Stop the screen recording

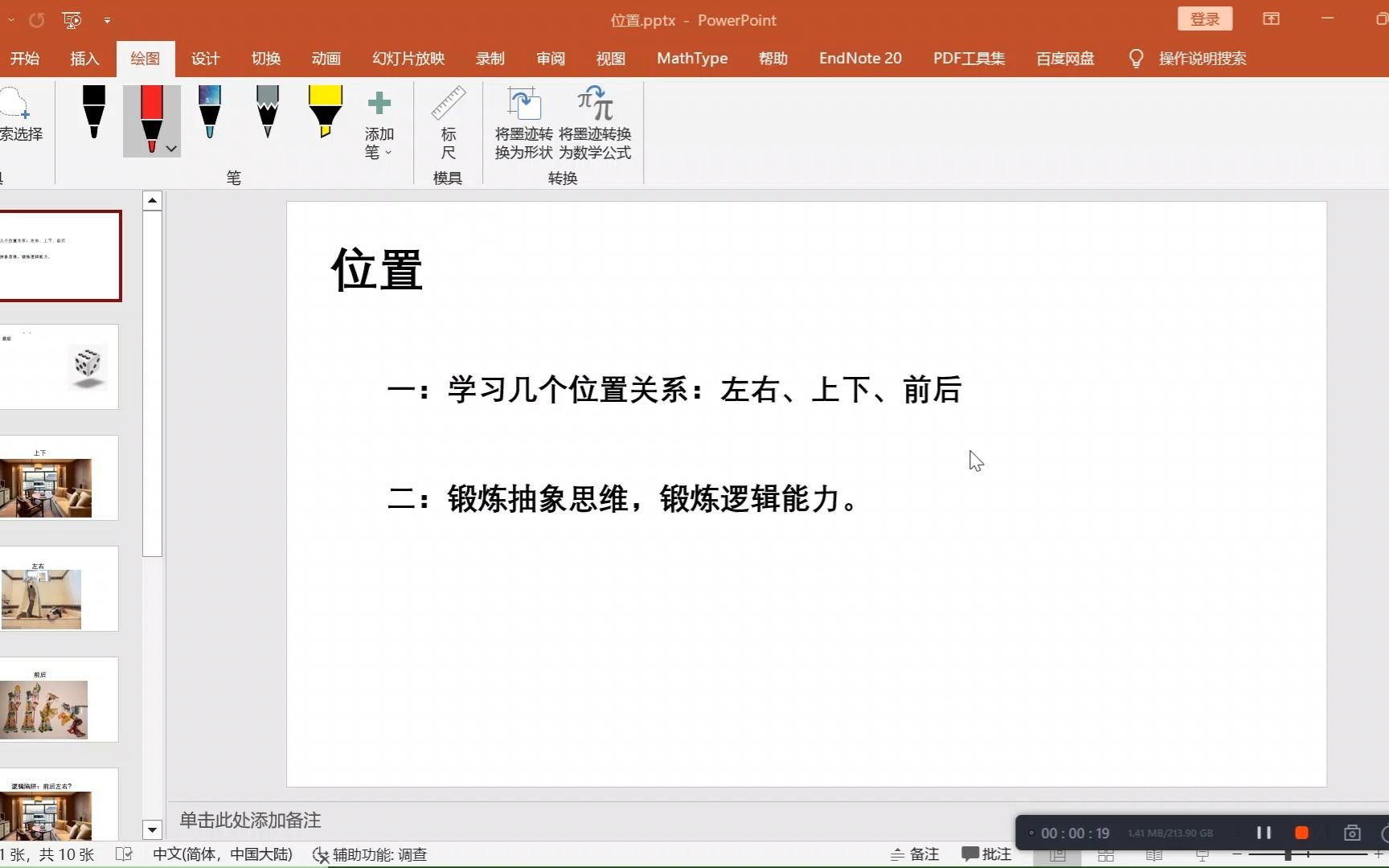pos(1301,833)
